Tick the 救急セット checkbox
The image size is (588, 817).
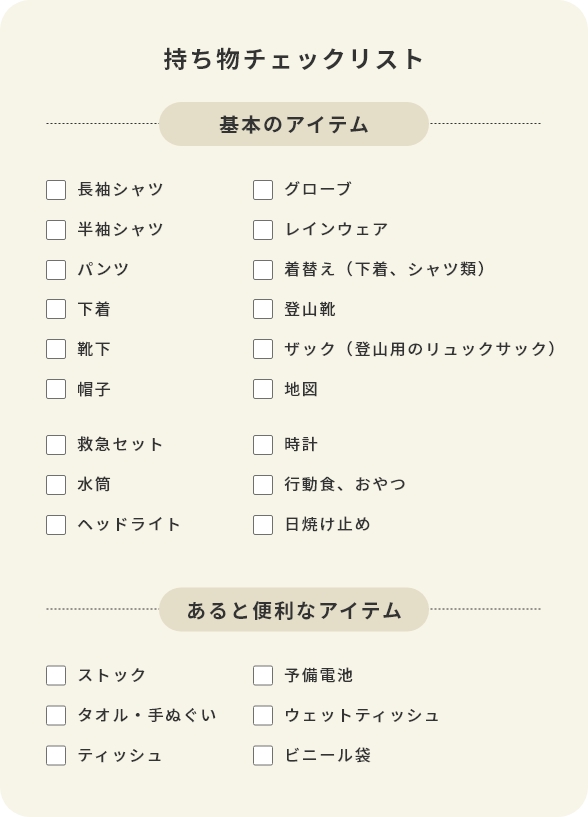[55, 444]
